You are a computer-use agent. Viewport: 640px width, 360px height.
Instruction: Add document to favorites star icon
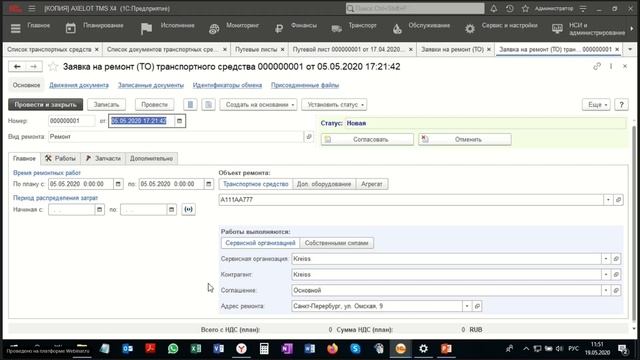53,67
